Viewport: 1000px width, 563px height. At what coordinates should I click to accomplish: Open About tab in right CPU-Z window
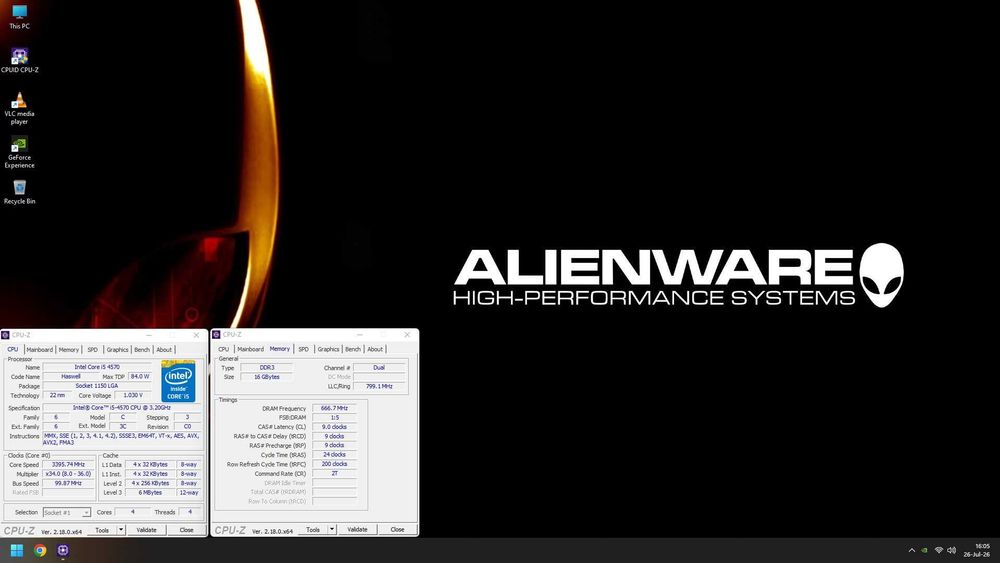click(x=375, y=349)
